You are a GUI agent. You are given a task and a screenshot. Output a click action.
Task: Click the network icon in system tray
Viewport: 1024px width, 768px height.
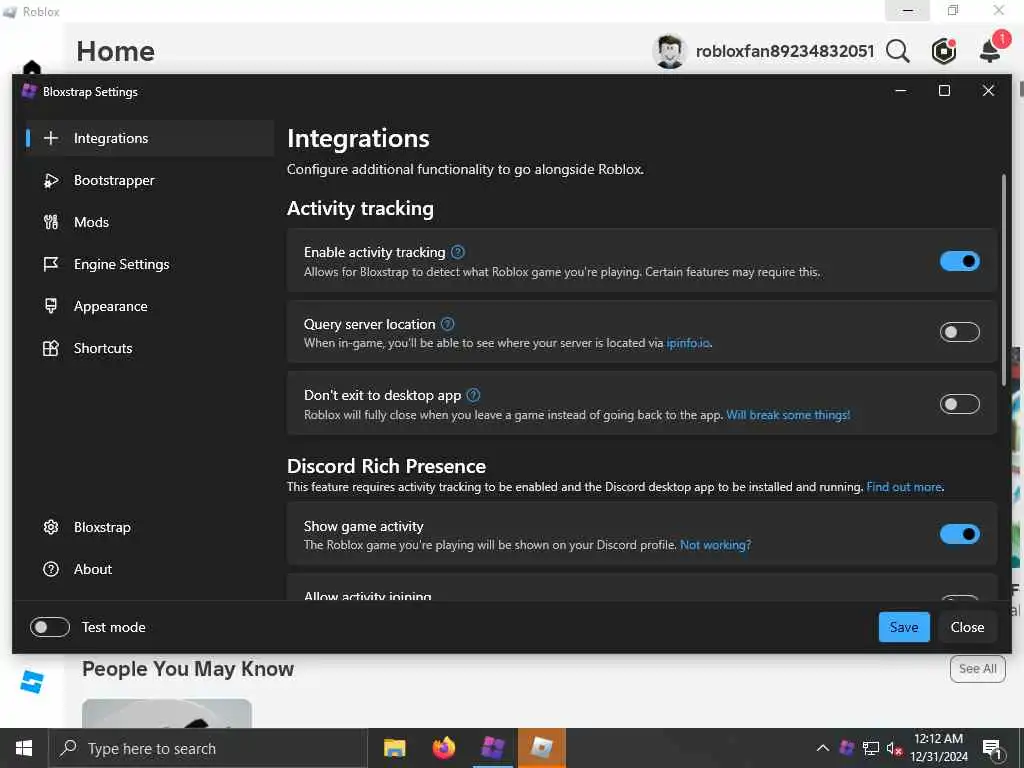click(871, 748)
